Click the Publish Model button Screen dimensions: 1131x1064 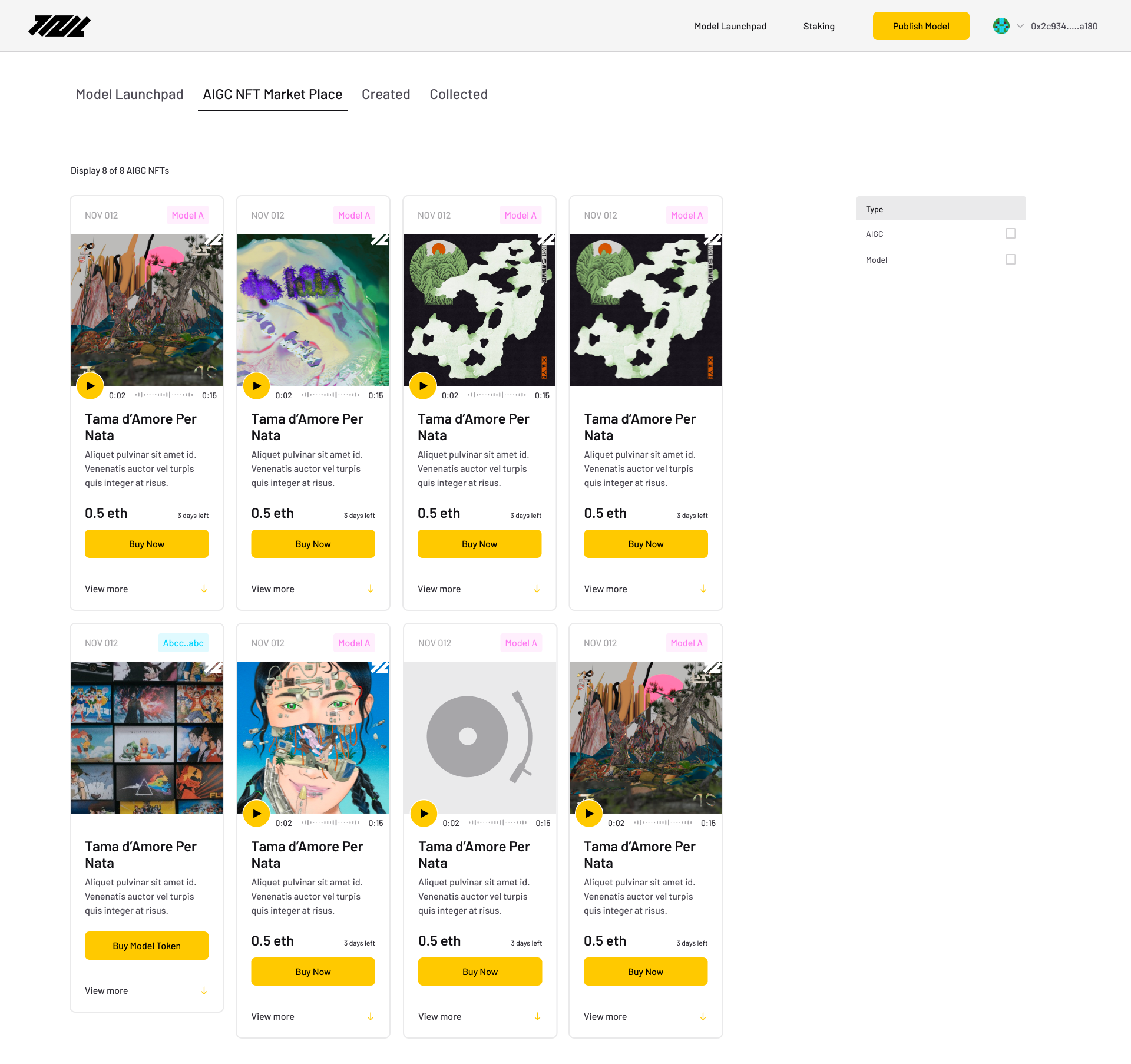coord(921,26)
